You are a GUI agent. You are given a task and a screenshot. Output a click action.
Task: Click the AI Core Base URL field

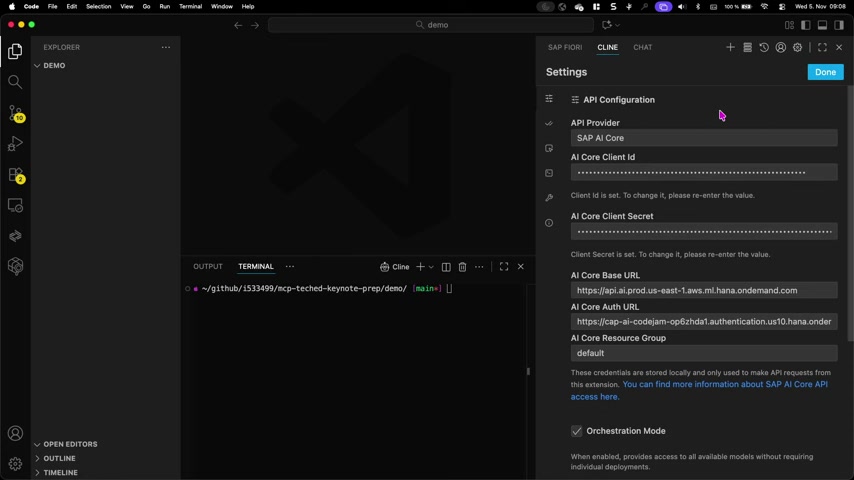(x=704, y=290)
